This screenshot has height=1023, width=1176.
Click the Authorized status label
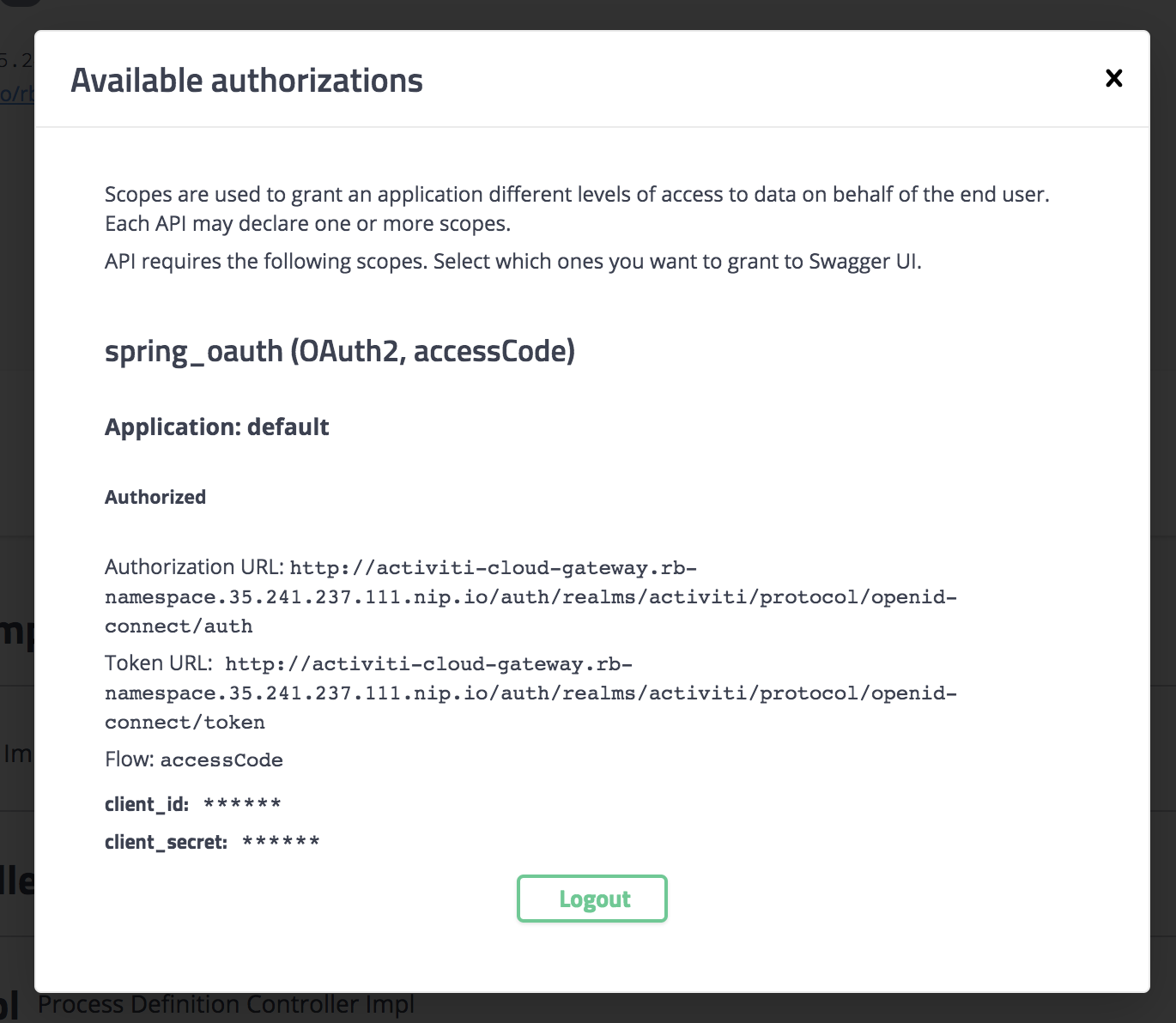click(x=155, y=497)
